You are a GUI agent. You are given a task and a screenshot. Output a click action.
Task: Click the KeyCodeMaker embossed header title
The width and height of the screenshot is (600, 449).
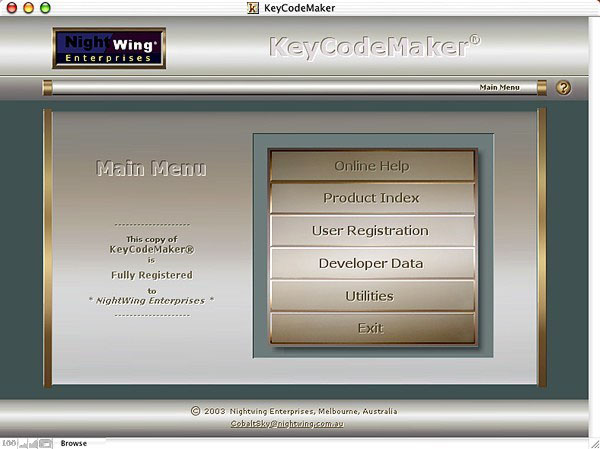coord(375,47)
